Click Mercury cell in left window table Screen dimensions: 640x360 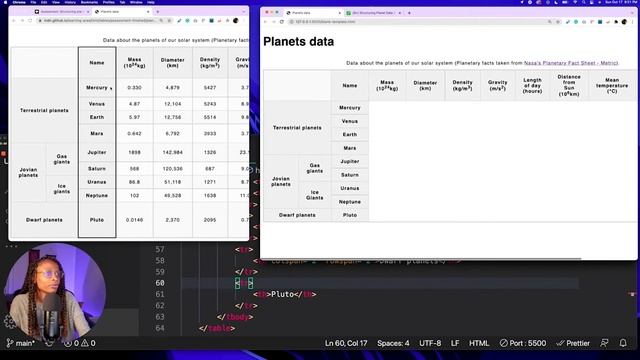[97, 88]
